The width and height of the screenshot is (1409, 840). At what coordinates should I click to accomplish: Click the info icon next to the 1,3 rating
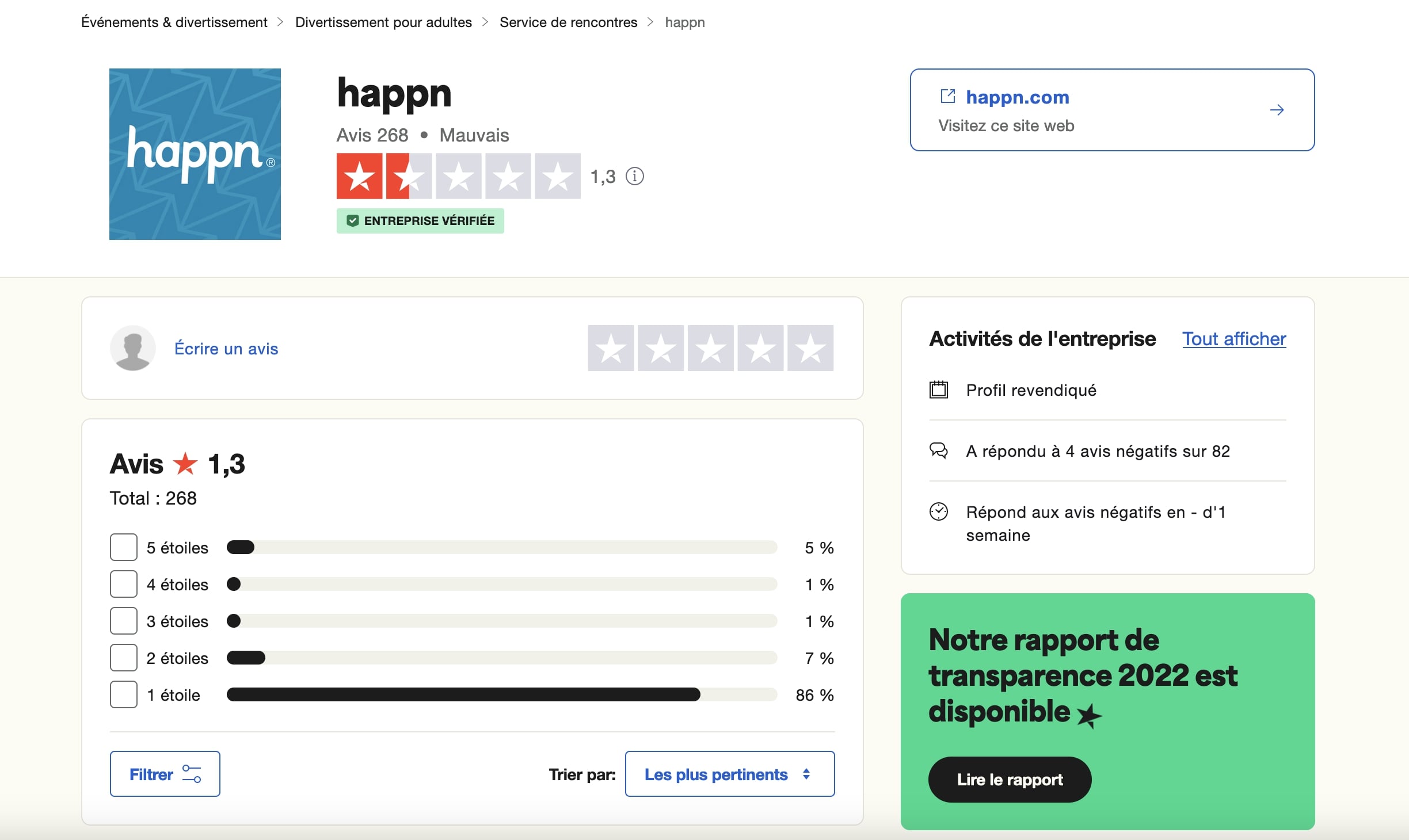tap(634, 177)
